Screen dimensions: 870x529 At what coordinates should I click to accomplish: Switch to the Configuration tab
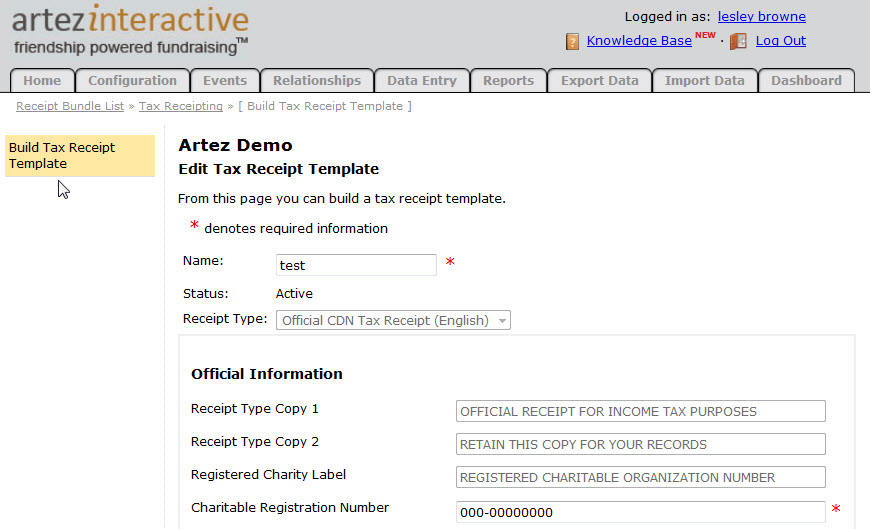pyautogui.click(x=132, y=81)
